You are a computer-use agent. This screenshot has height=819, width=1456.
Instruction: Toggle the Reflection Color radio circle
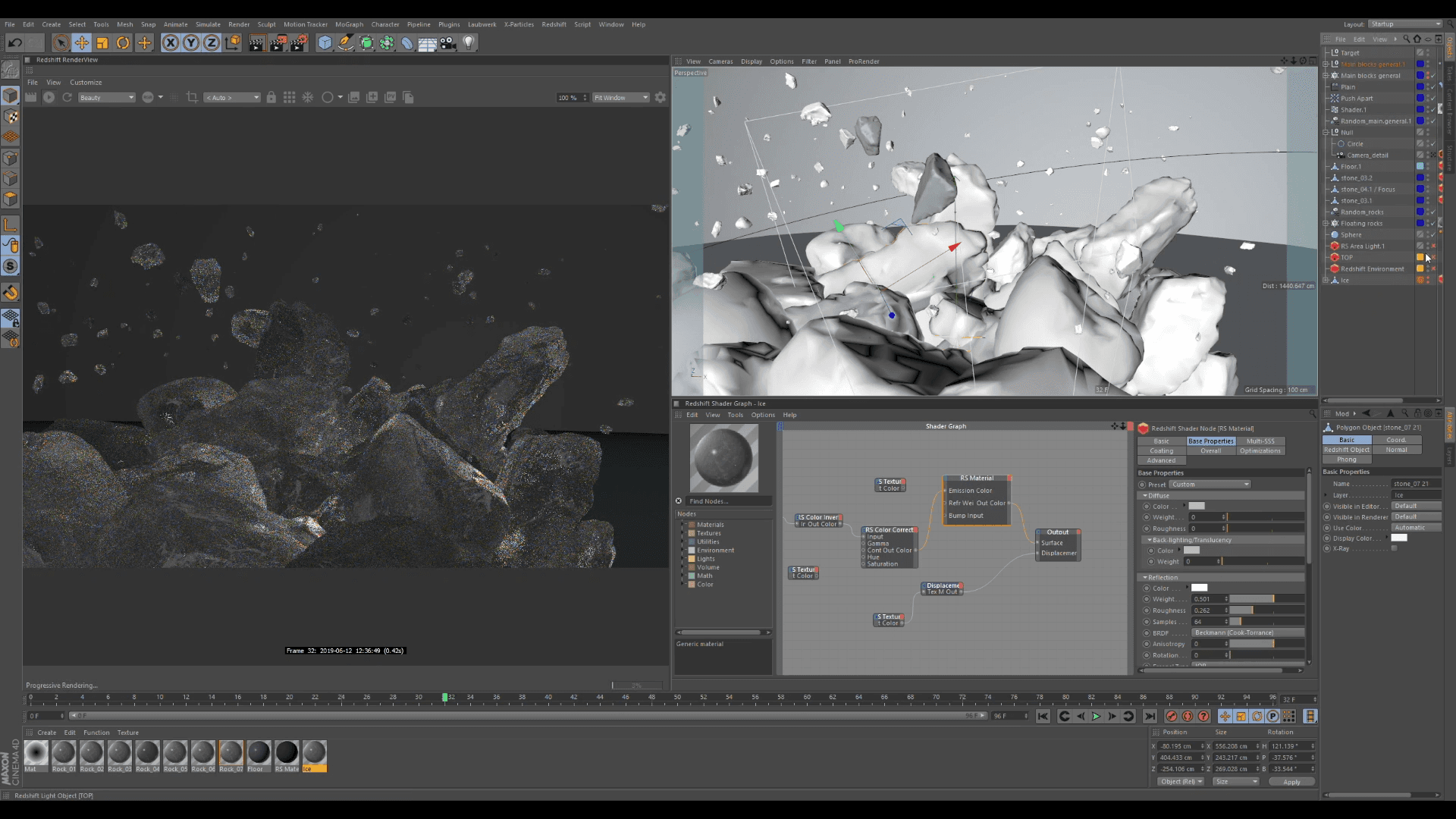click(1147, 588)
